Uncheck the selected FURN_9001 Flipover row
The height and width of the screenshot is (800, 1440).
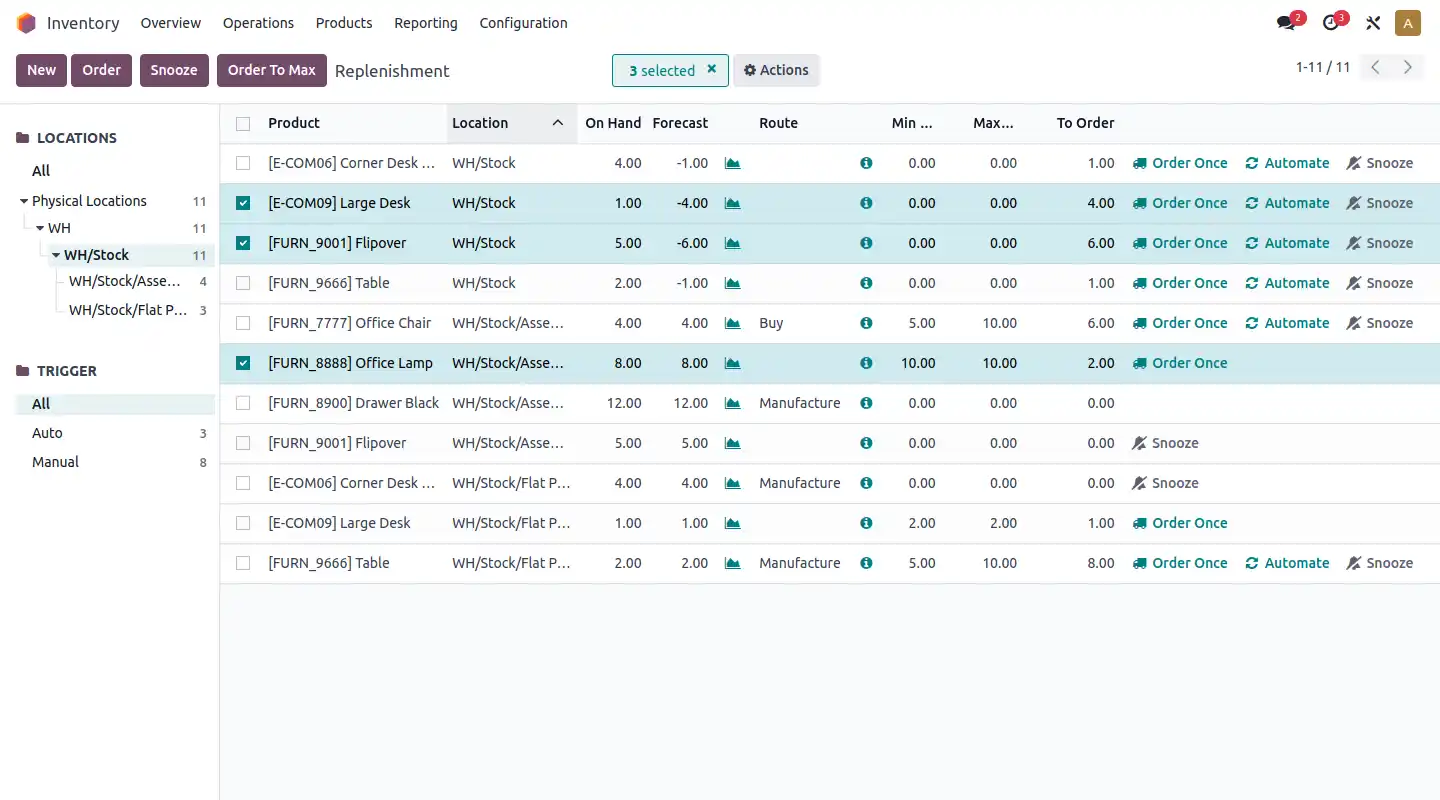[x=243, y=243]
